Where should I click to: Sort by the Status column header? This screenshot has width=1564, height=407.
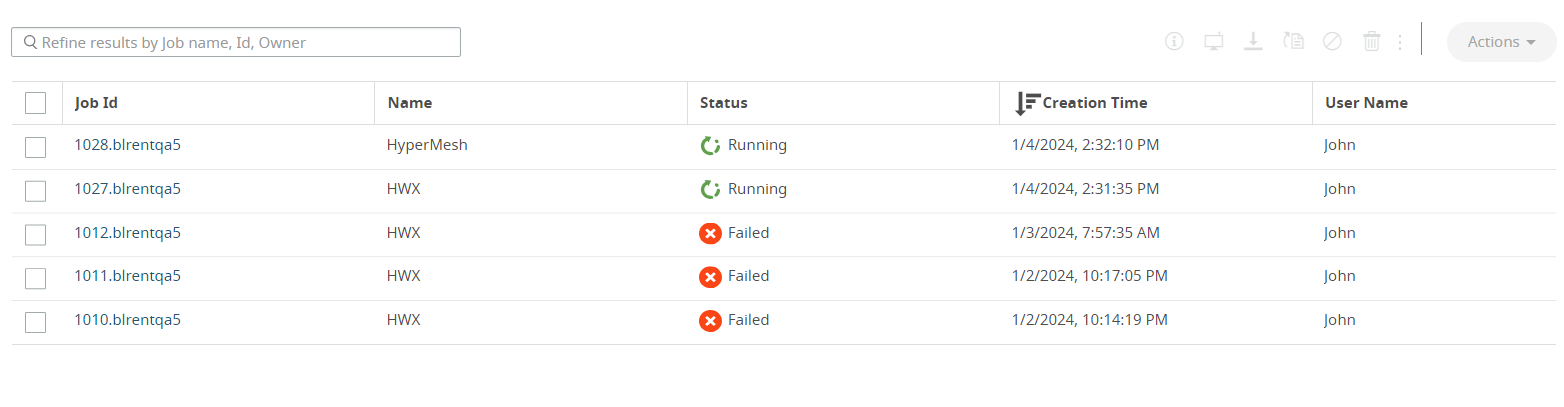723,103
